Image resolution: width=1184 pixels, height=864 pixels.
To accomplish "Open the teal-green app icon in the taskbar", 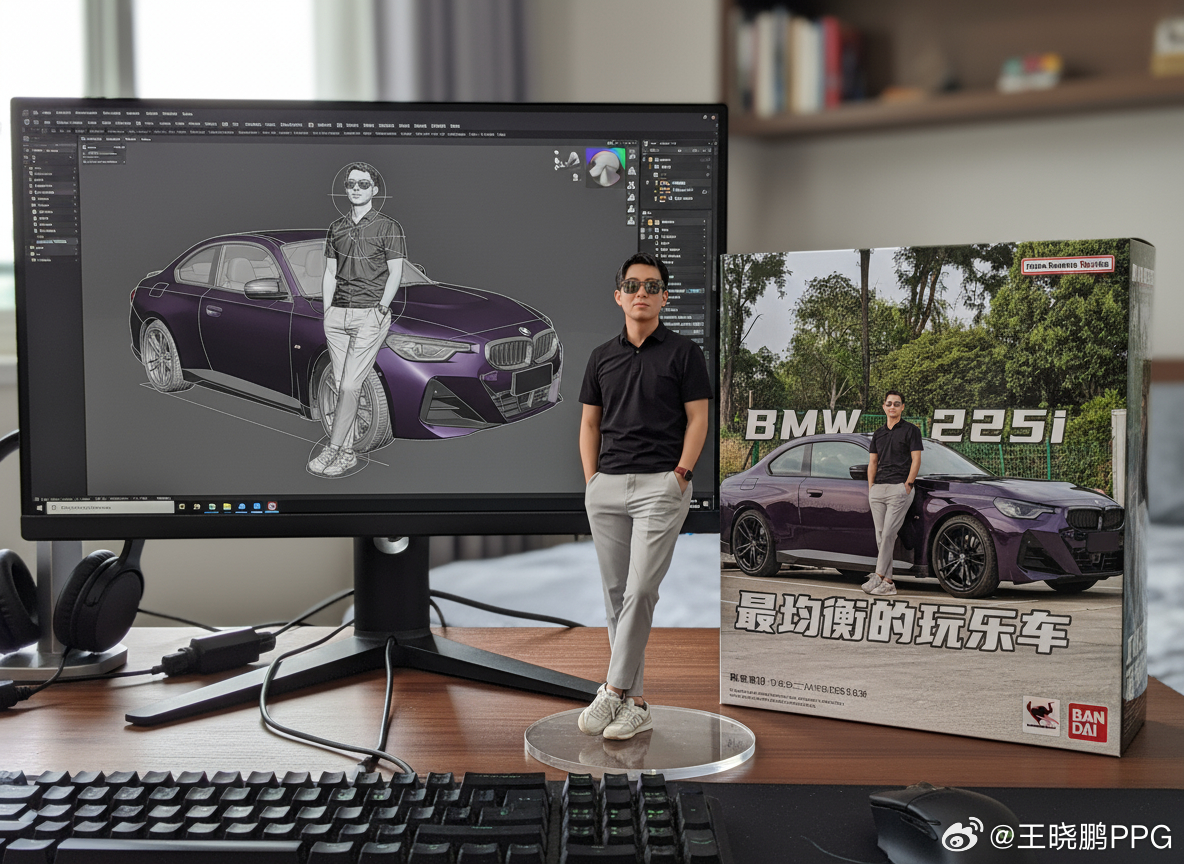I will (212, 507).
